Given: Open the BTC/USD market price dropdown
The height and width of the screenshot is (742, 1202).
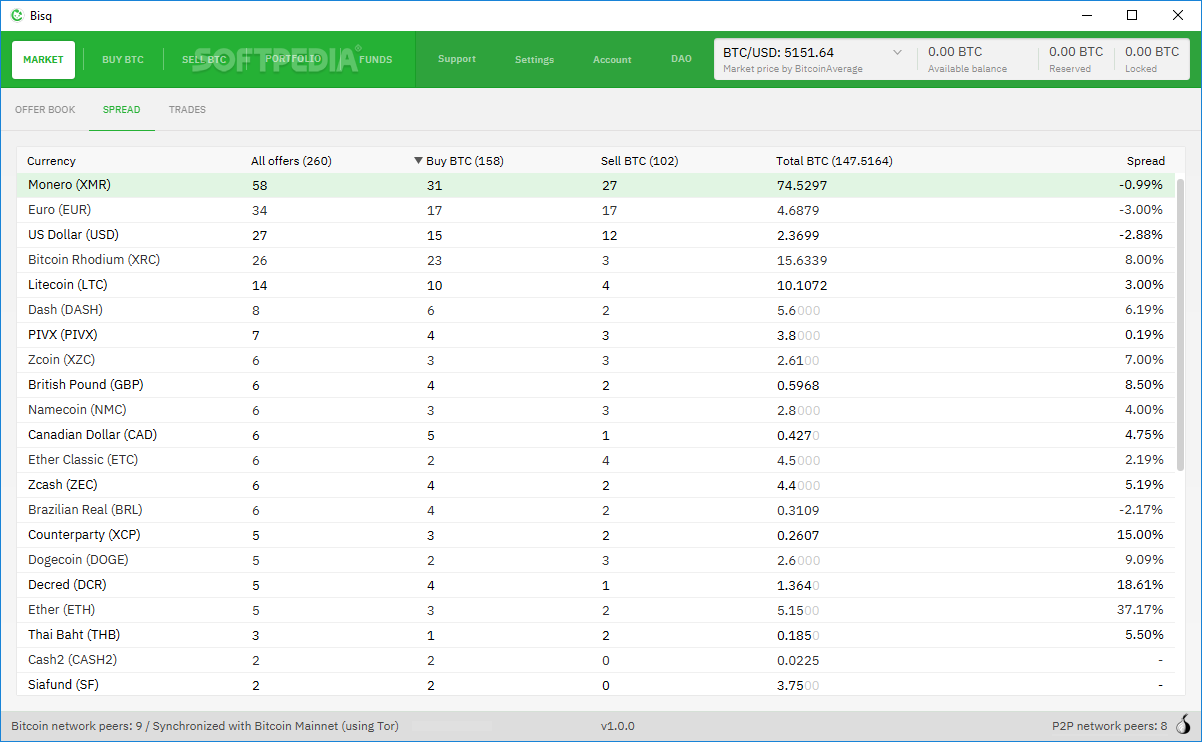Looking at the screenshot, I should tap(897, 52).
